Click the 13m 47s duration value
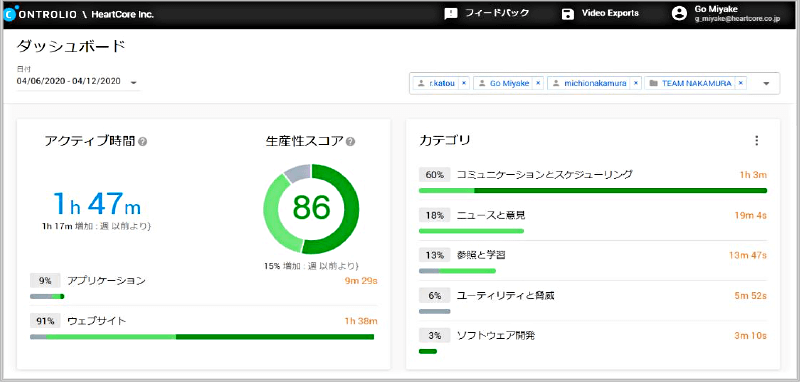800x382 pixels. 747,255
